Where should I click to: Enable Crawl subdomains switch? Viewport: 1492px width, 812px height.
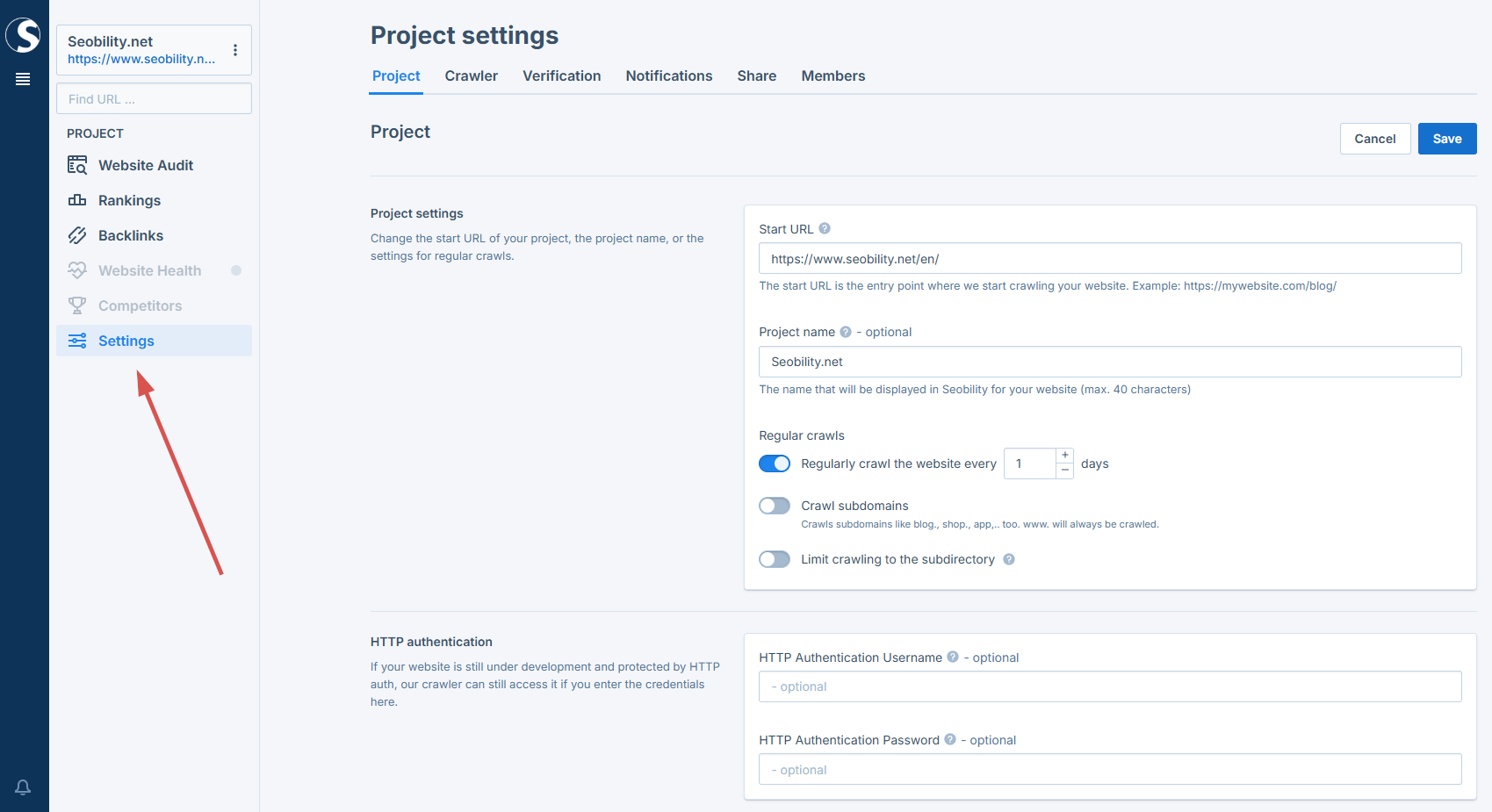(775, 506)
